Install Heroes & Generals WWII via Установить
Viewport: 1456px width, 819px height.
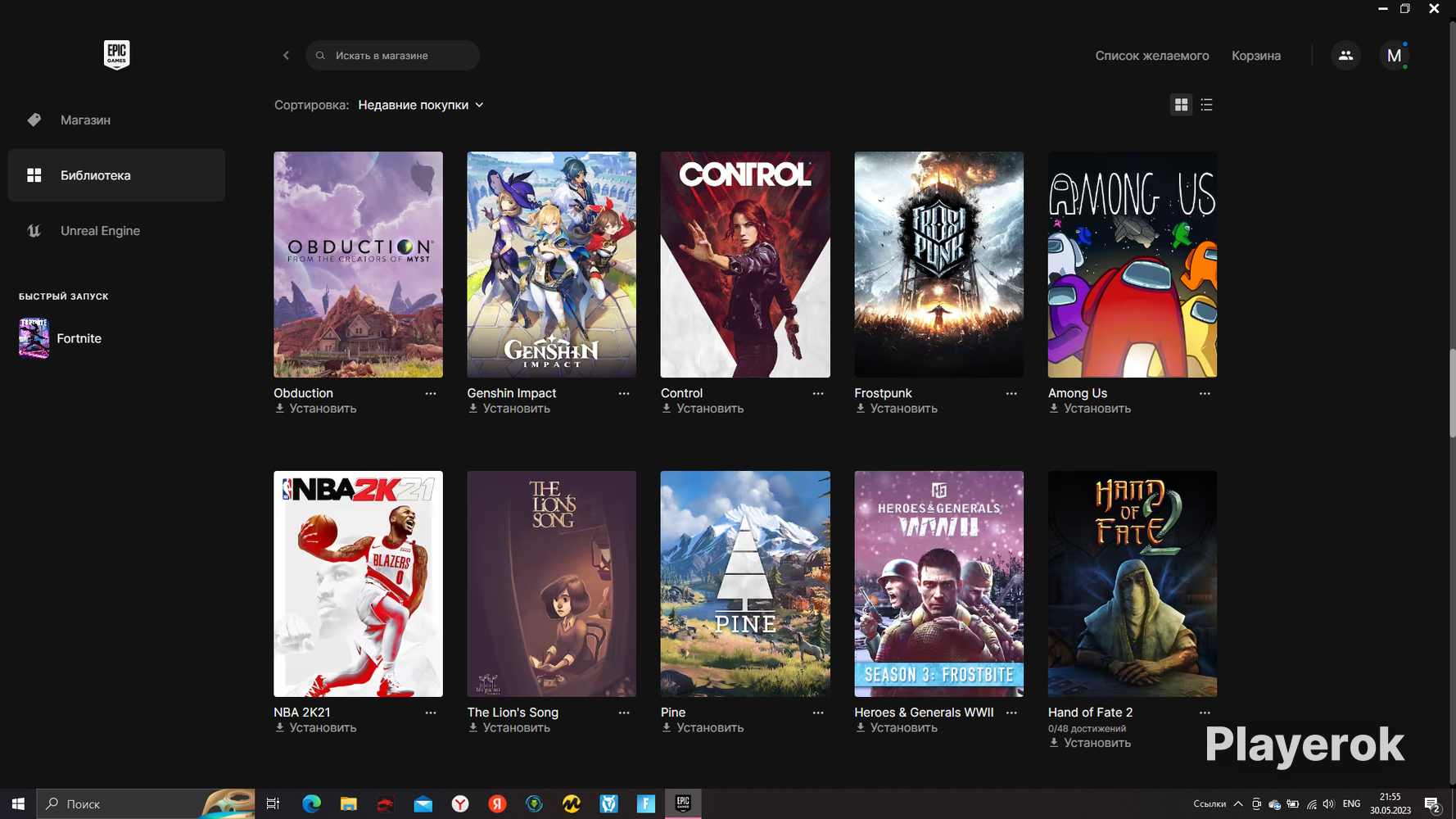pos(896,728)
